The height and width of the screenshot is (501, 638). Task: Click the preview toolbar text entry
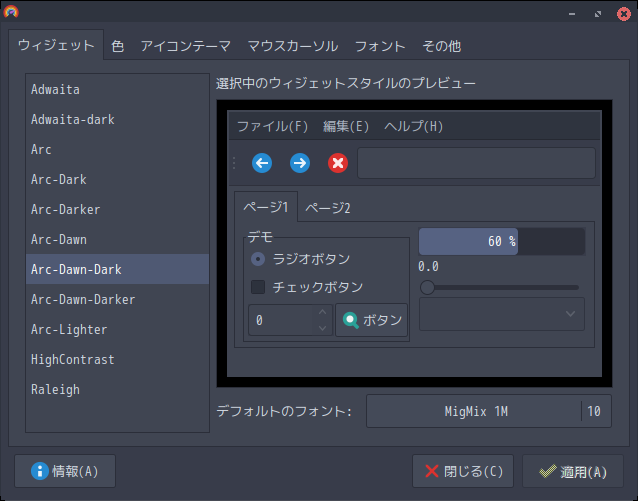pos(476,163)
